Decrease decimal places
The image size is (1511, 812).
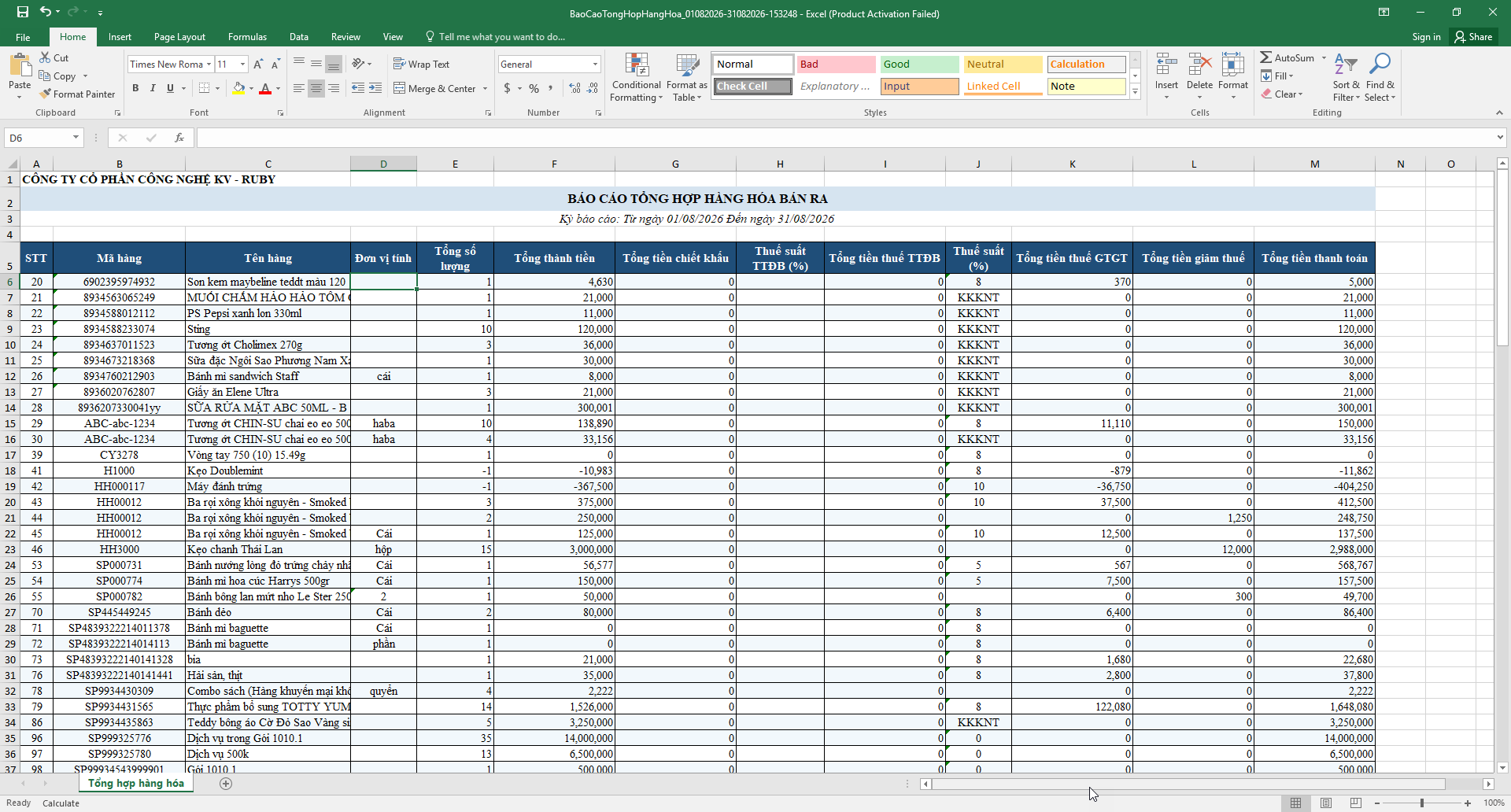pos(593,88)
